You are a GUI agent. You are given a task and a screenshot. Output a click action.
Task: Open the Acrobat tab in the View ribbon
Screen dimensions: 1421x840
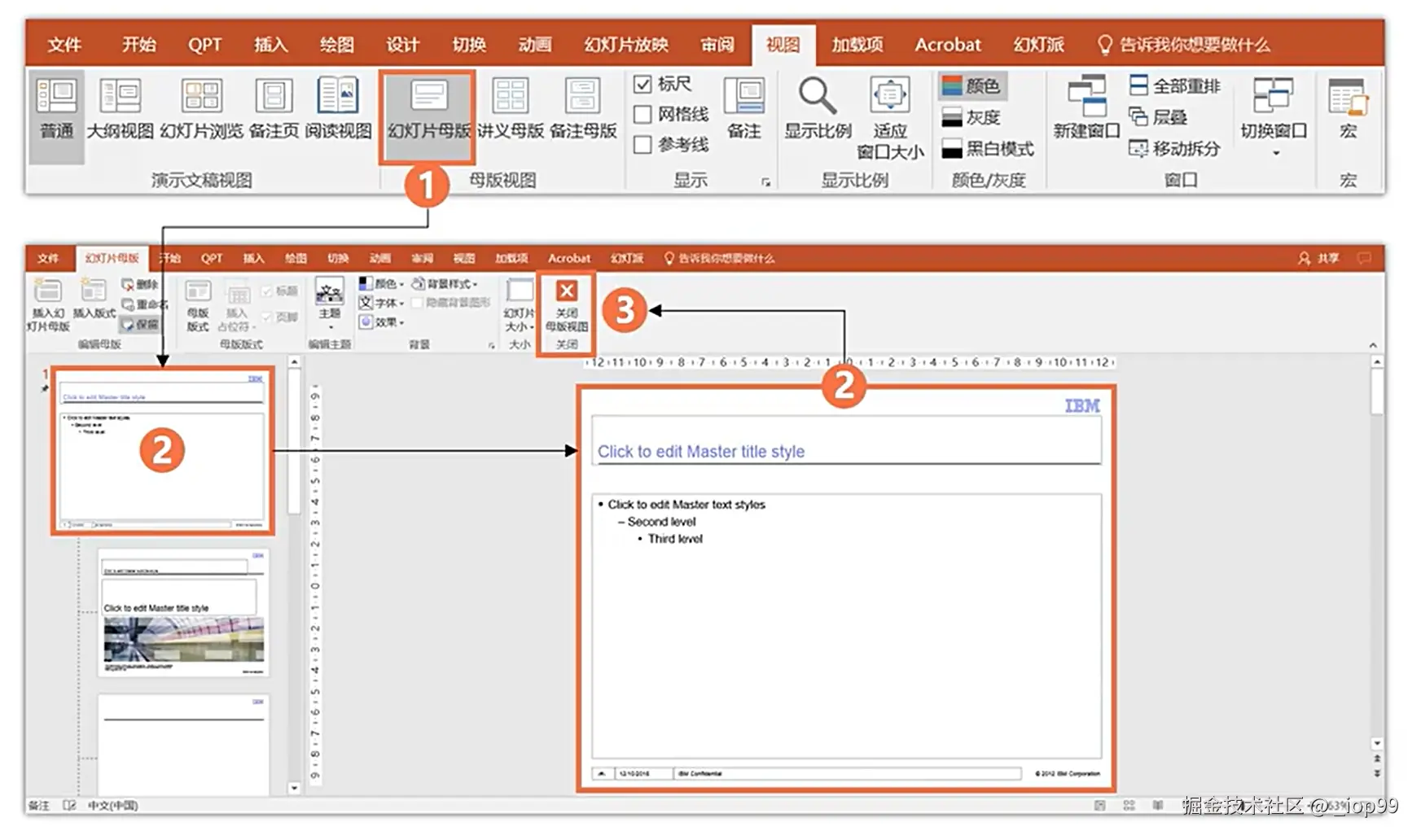coord(948,45)
